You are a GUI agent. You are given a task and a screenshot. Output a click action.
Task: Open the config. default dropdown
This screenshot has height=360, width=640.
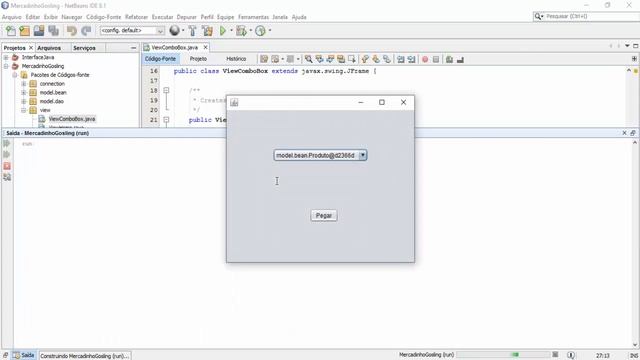[x=132, y=31]
